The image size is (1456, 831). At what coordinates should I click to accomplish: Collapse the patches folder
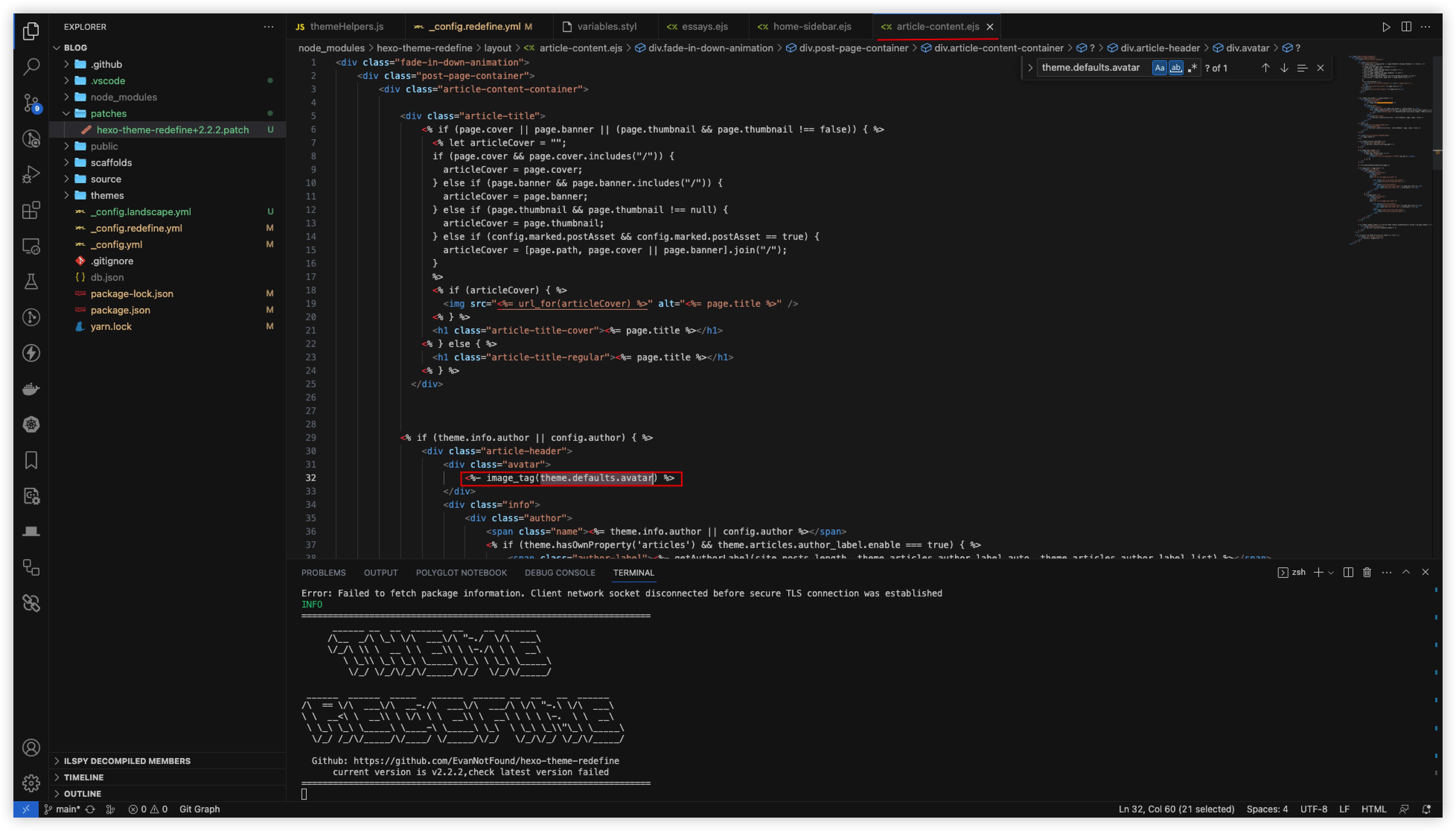point(108,113)
